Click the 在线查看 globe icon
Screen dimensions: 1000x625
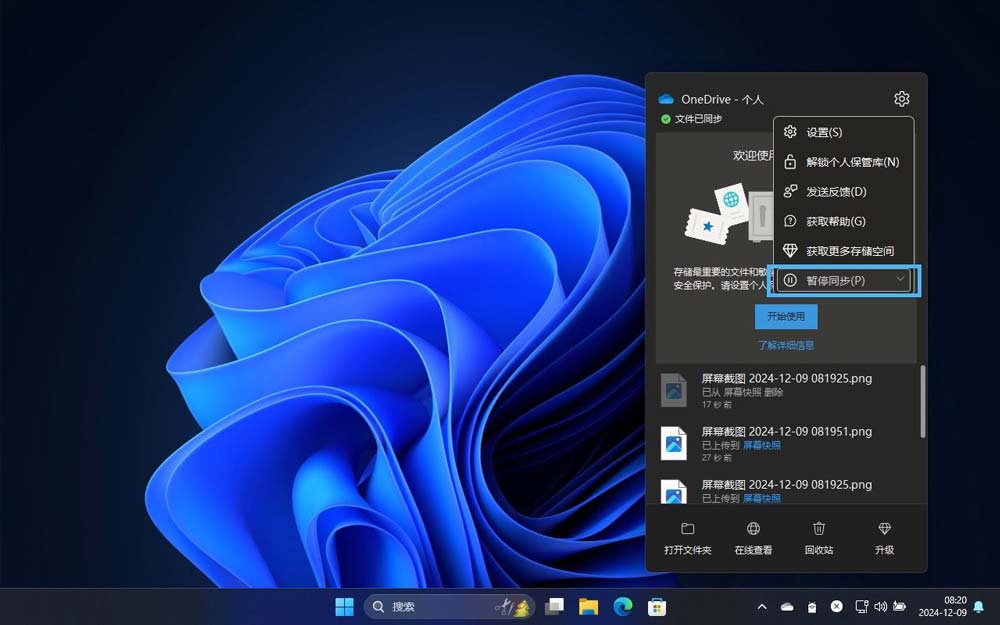coord(753,529)
